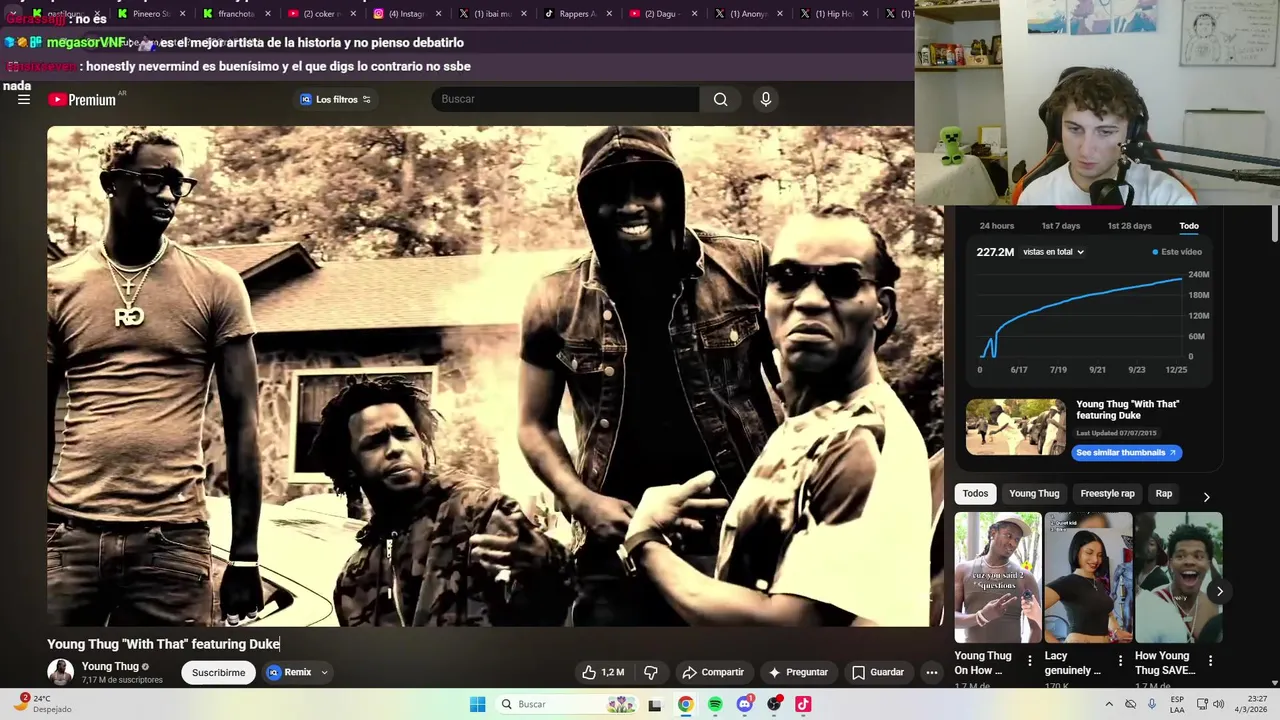
Task: Open the weather widget showing 24°C
Action: pyautogui.click(x=44, y=704)
